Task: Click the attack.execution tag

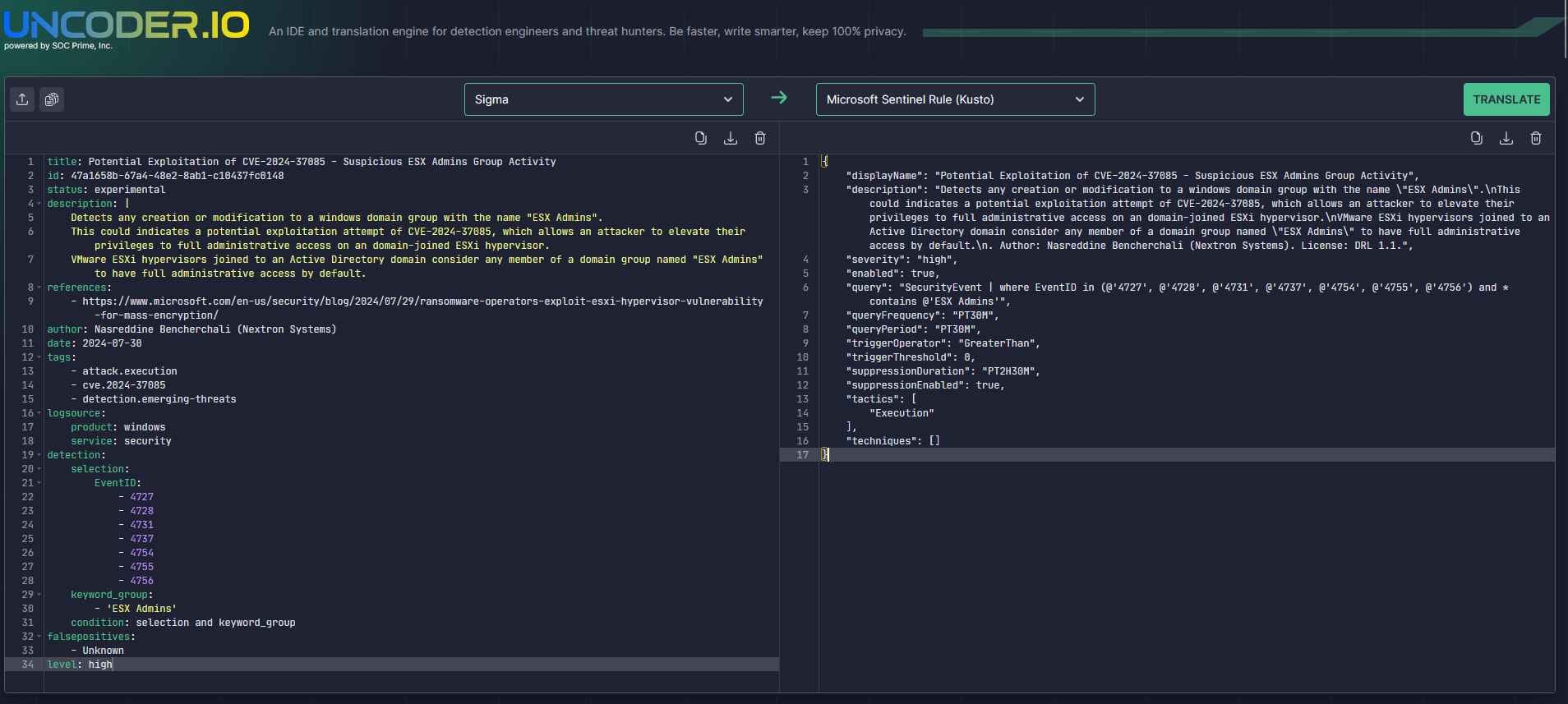Action: [130, 371]
